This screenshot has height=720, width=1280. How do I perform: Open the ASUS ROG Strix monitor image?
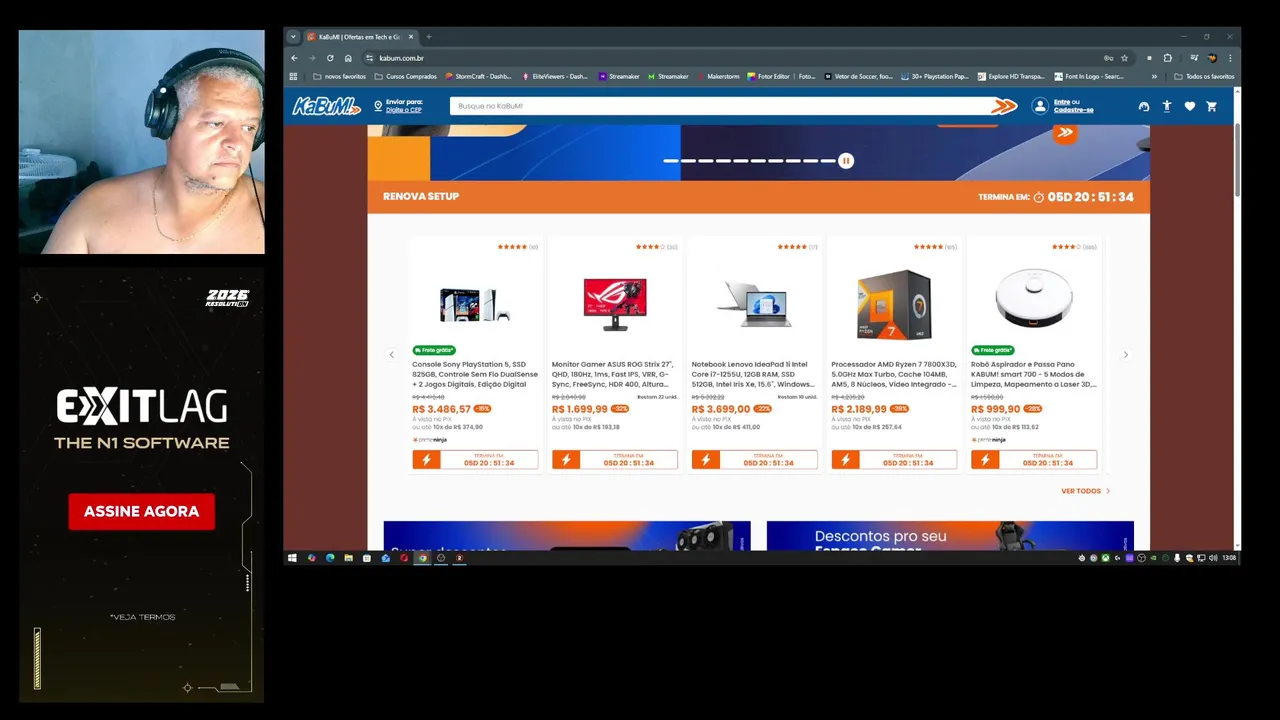[x=615, y=303]
